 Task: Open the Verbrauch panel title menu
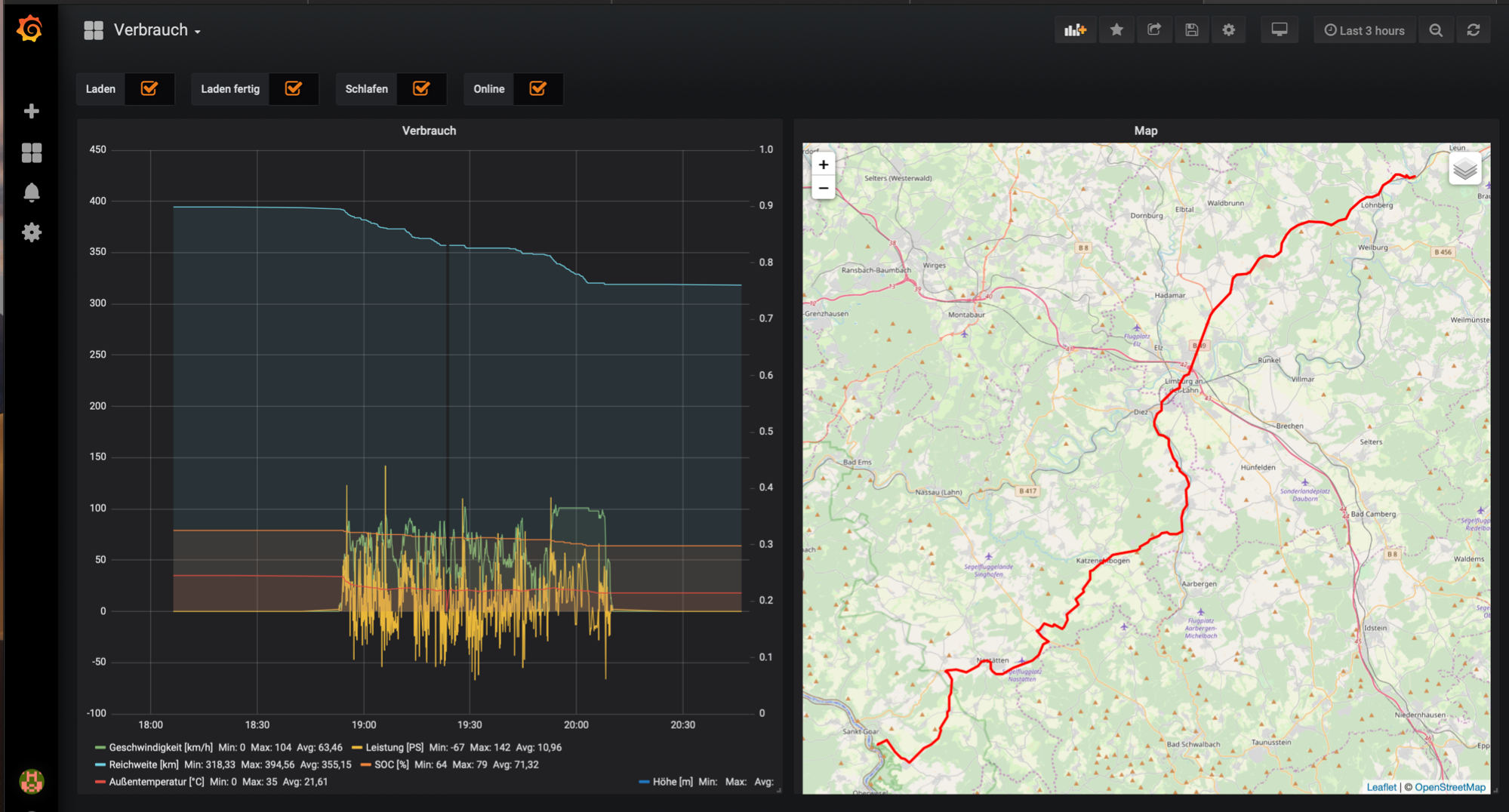tap(429, 131)
